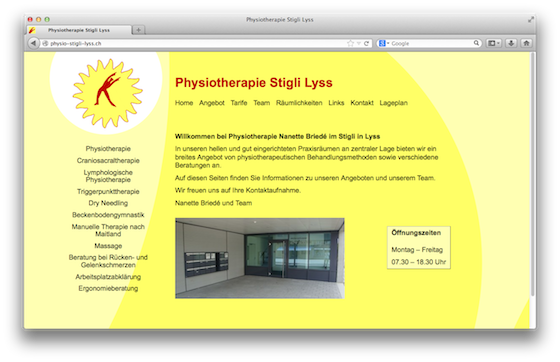Click the reload page icon
The height and width of the screenshot is (362, 560).
pos(366,44)
